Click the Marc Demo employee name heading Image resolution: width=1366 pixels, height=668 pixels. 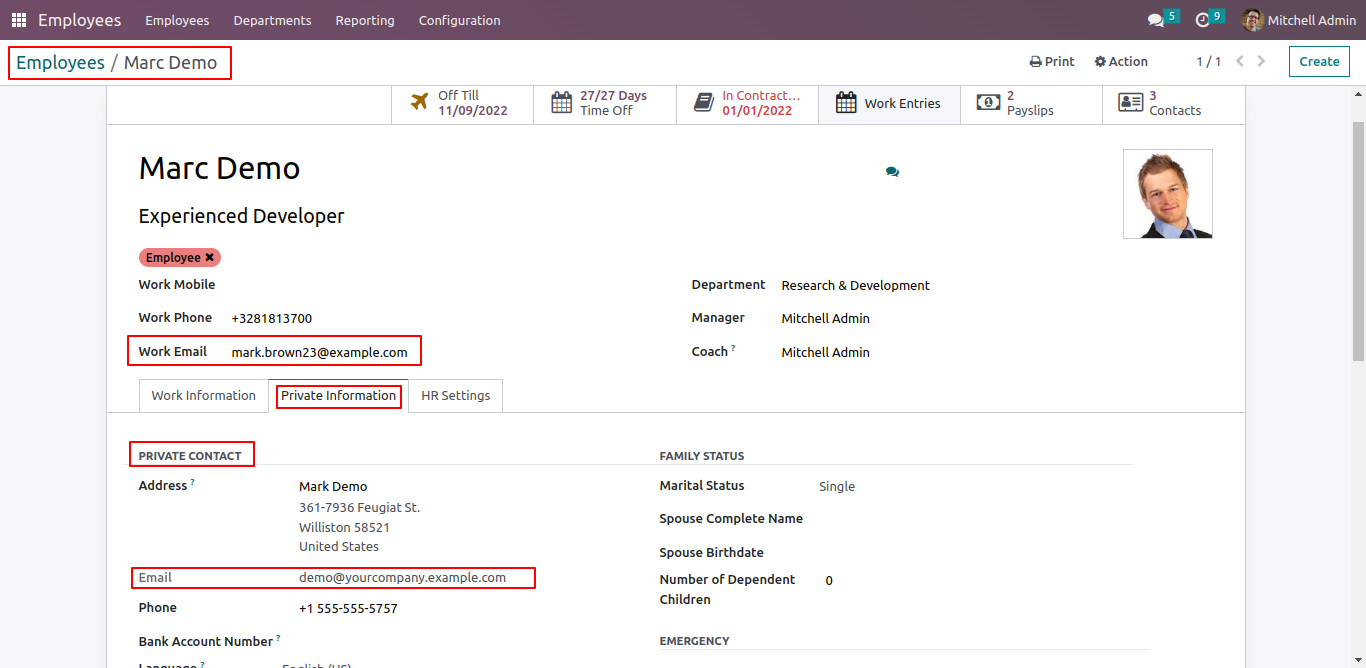point(220,168)
